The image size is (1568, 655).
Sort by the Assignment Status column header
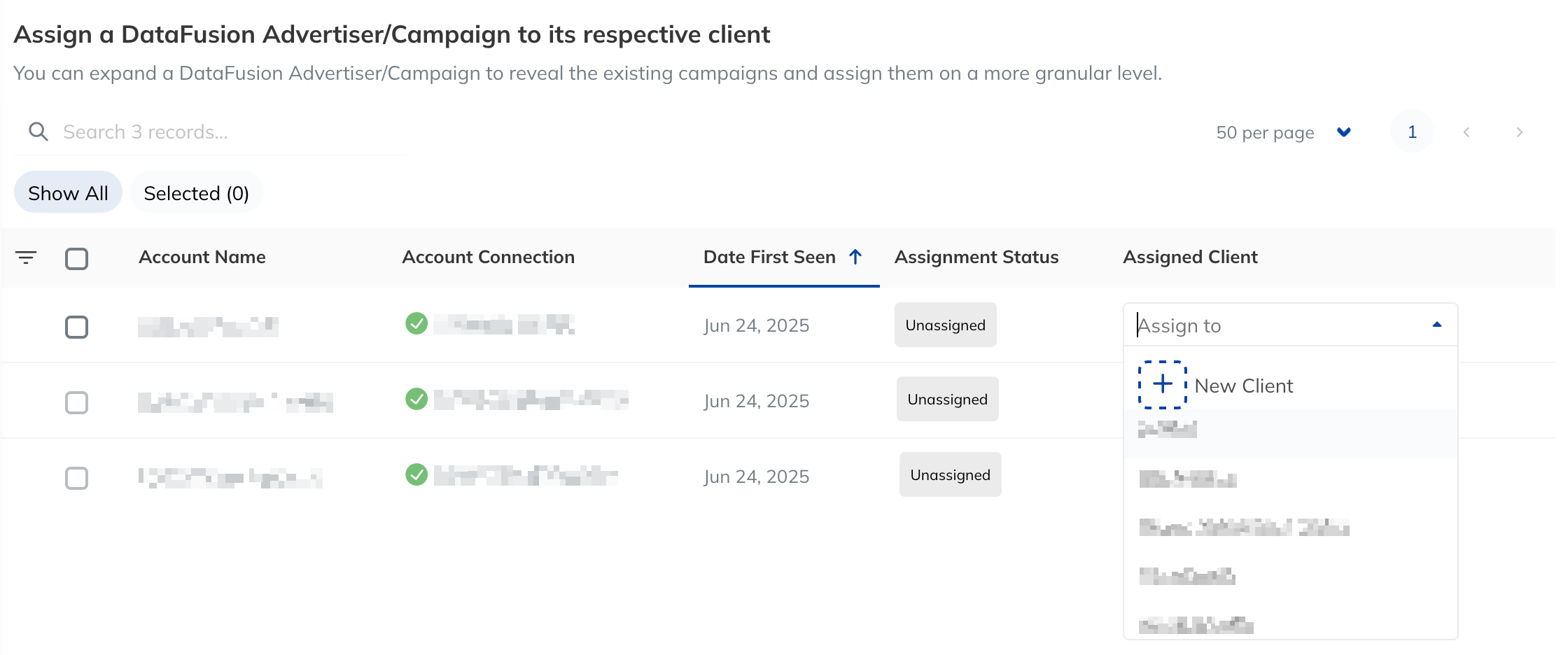pos(976,257)
